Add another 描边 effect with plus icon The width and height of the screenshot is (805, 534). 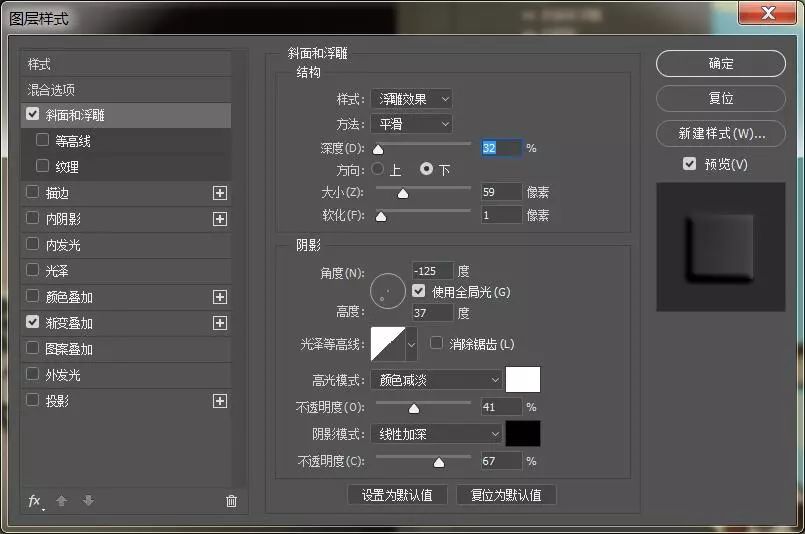(x=220, y=193)
